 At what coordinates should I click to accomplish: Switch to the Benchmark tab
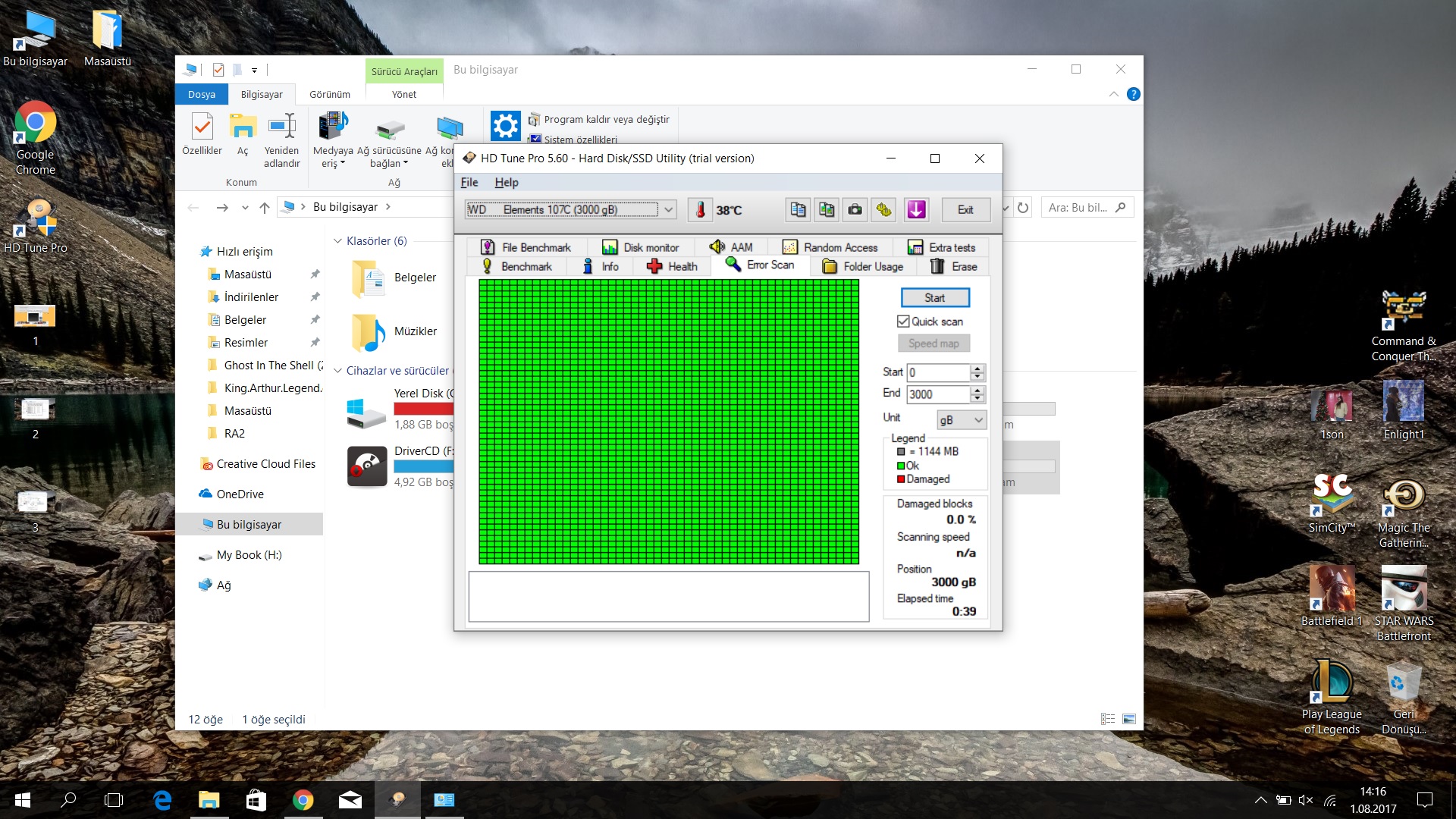[x=517, y=266]
